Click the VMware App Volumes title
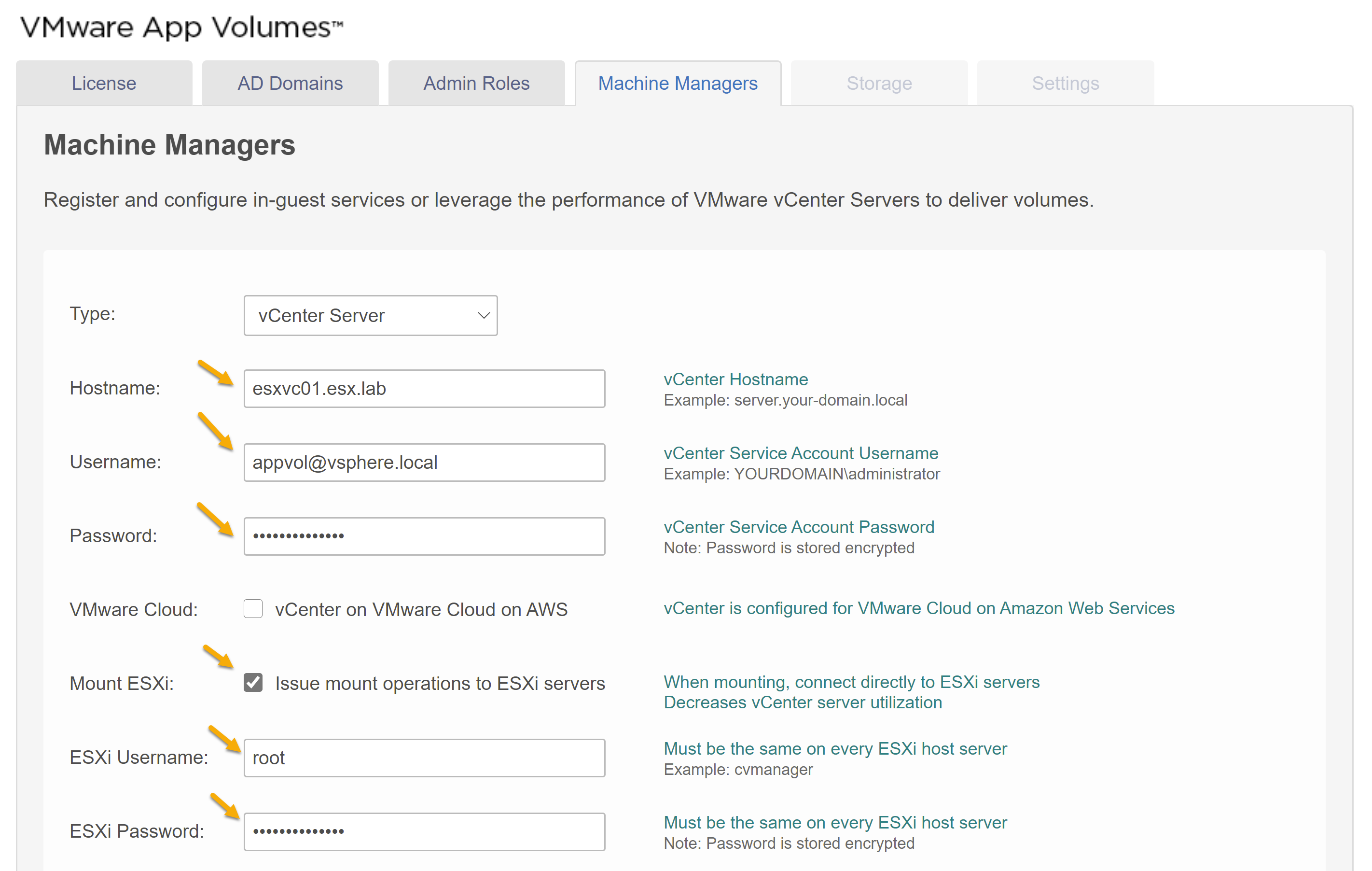 tap(182, 28)
